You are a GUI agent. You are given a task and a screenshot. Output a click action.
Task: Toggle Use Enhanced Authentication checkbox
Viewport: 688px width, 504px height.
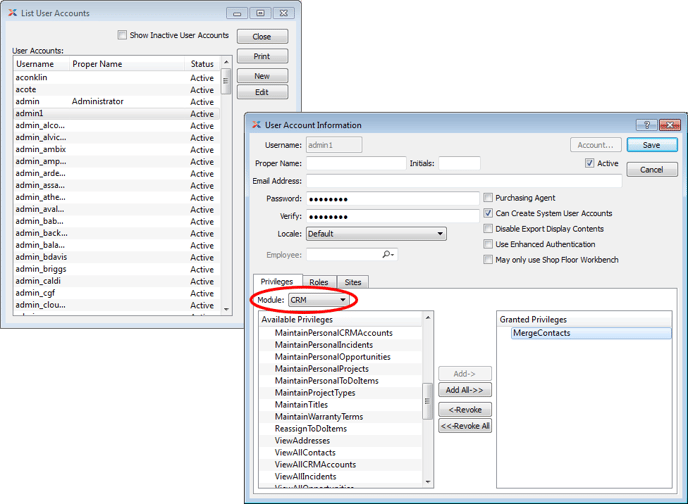tap(488, 244)
